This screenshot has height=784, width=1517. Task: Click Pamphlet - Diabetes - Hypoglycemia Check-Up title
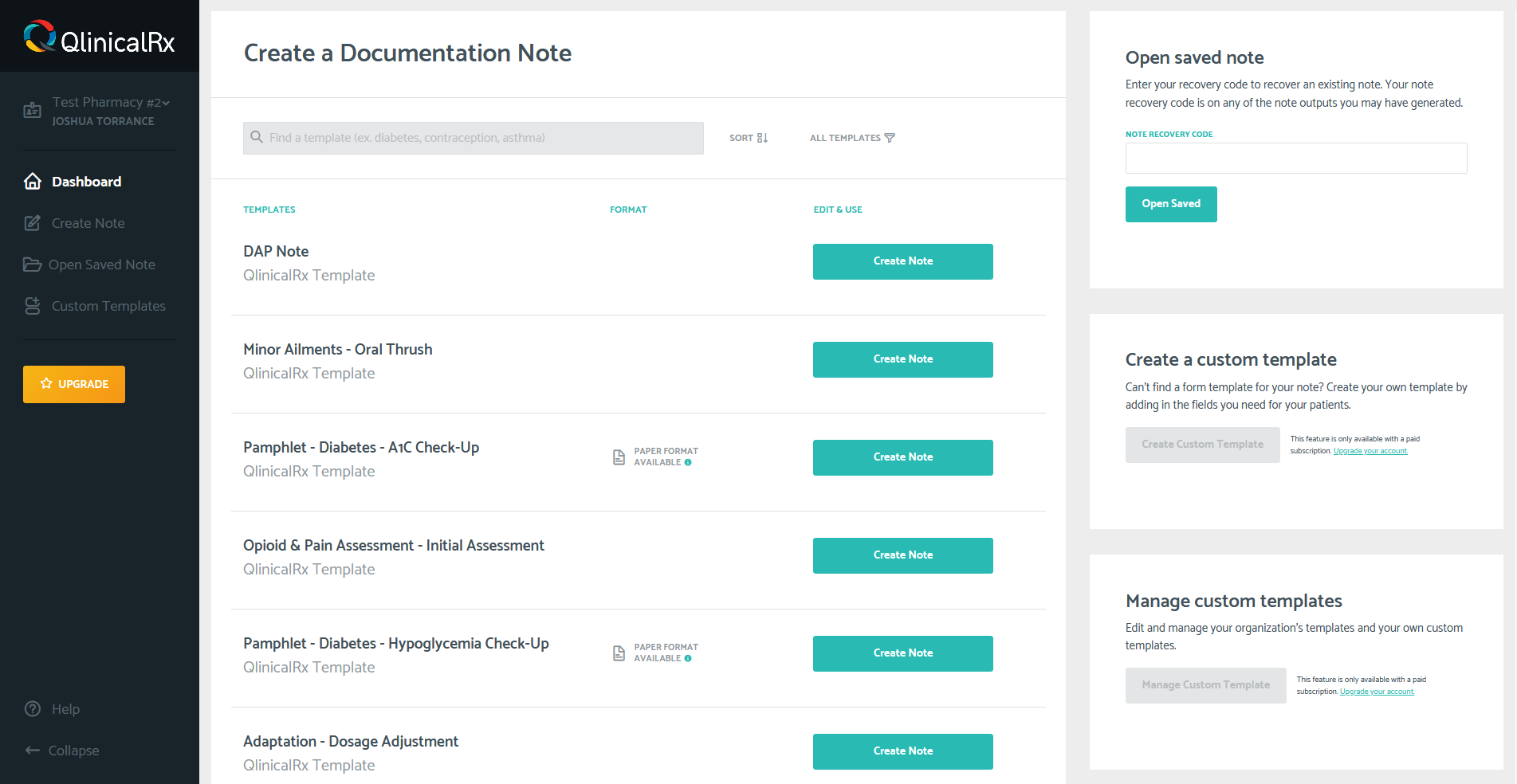click(396, 643)
